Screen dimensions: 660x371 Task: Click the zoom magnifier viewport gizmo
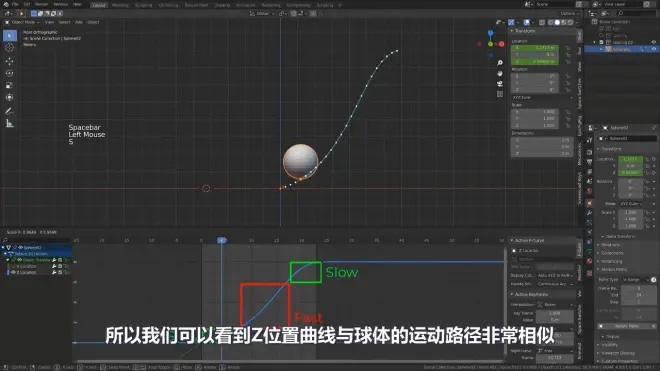pos(500,63)
